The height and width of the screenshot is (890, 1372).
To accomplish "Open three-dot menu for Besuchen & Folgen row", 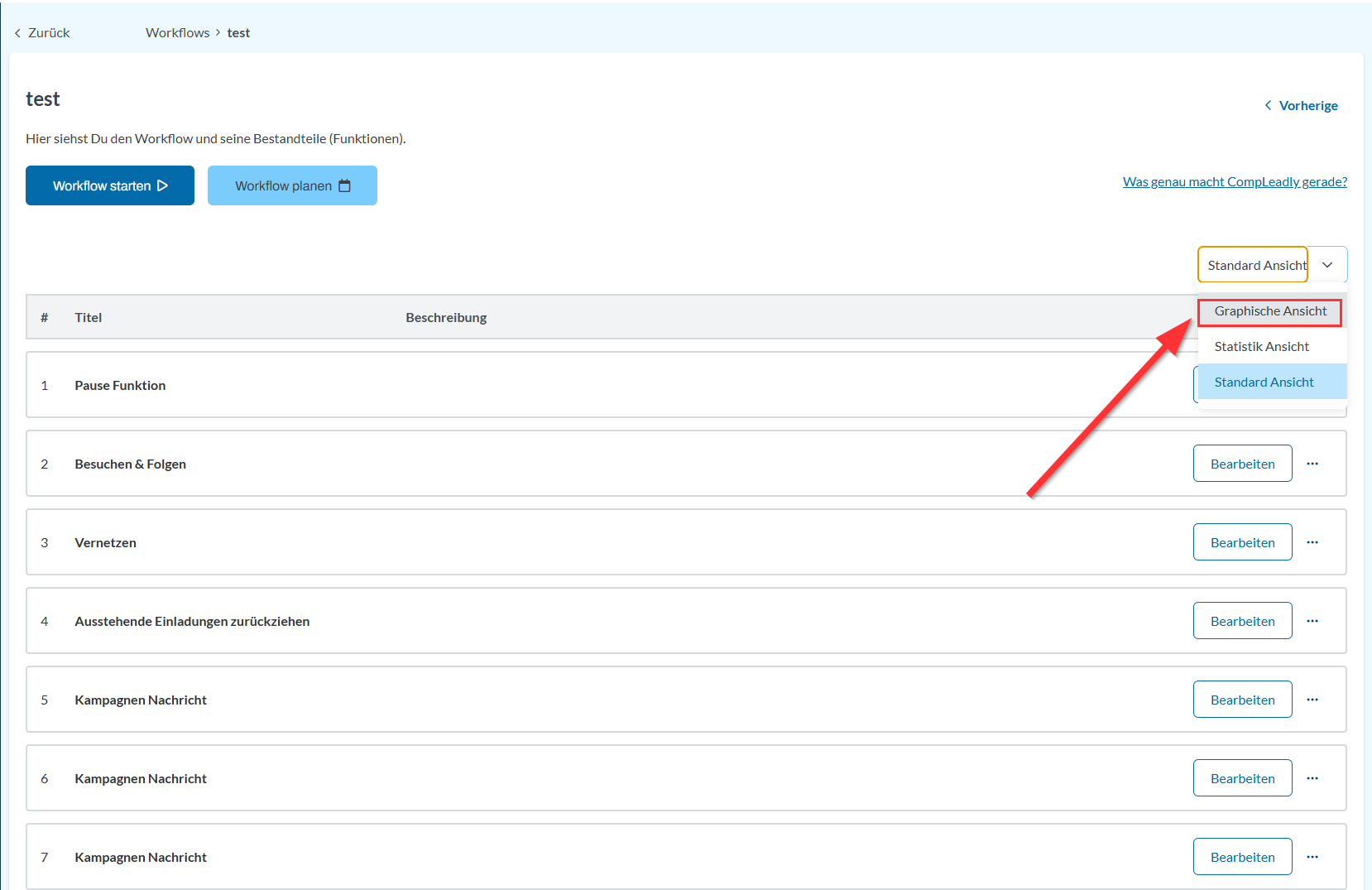I will (1312, 464).
